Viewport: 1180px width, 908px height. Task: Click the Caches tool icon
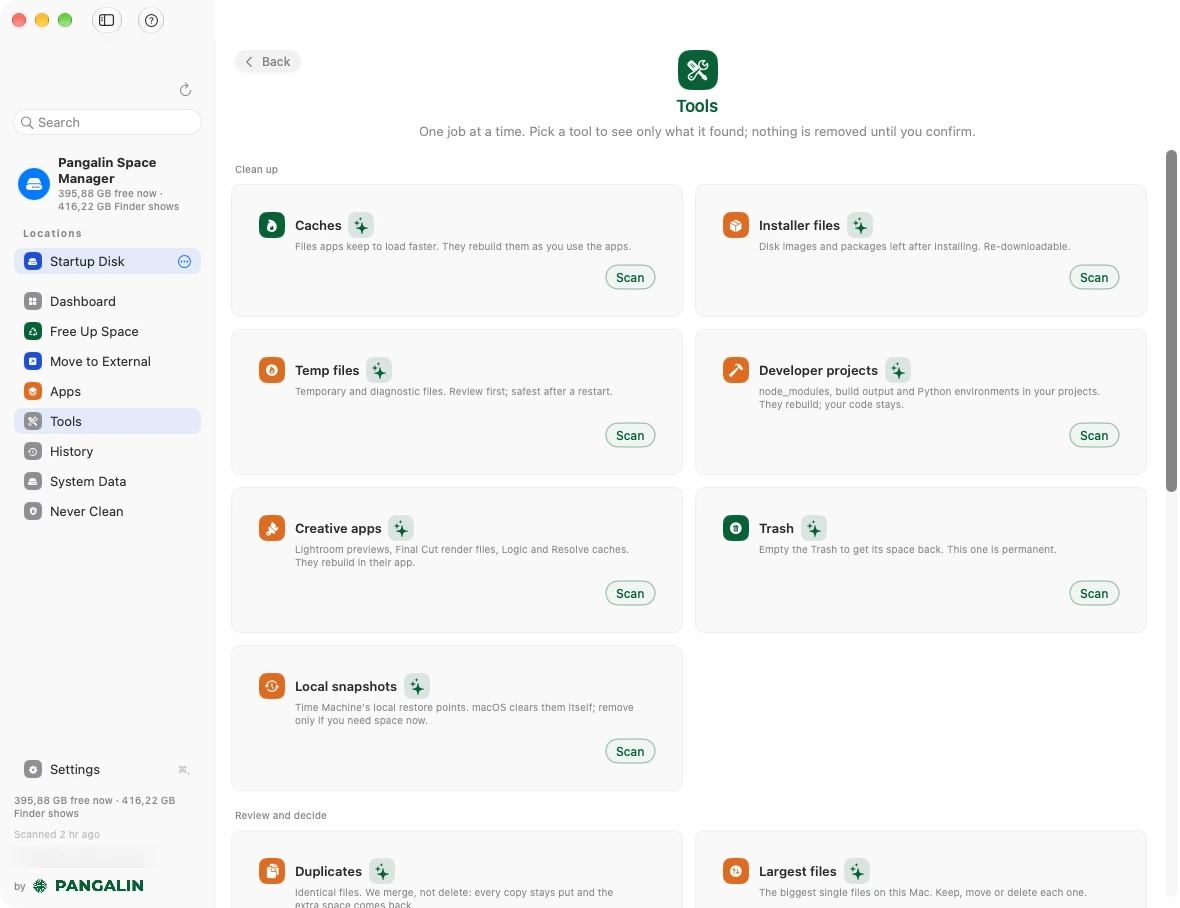(x=272, y=225)
